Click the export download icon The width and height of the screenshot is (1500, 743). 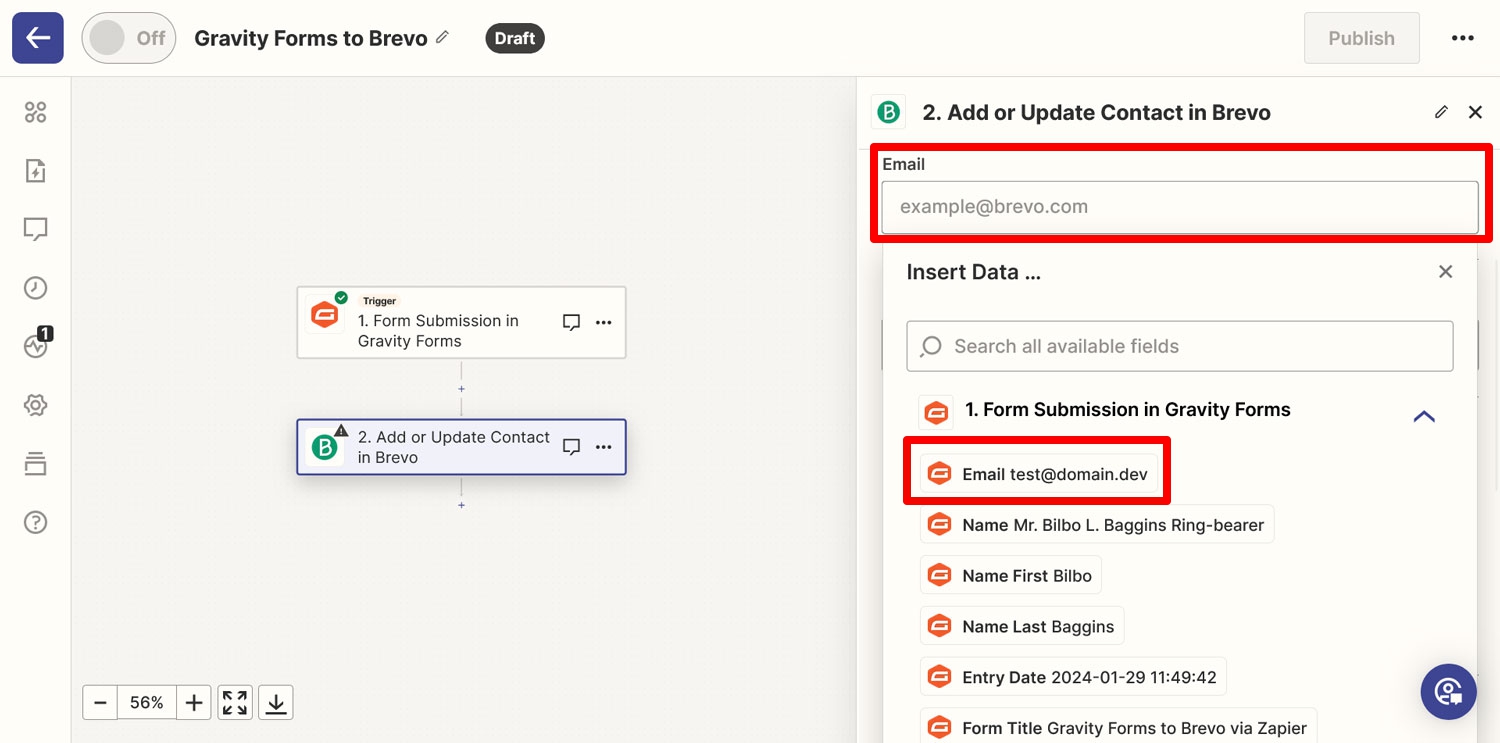(x=276, y=703)
